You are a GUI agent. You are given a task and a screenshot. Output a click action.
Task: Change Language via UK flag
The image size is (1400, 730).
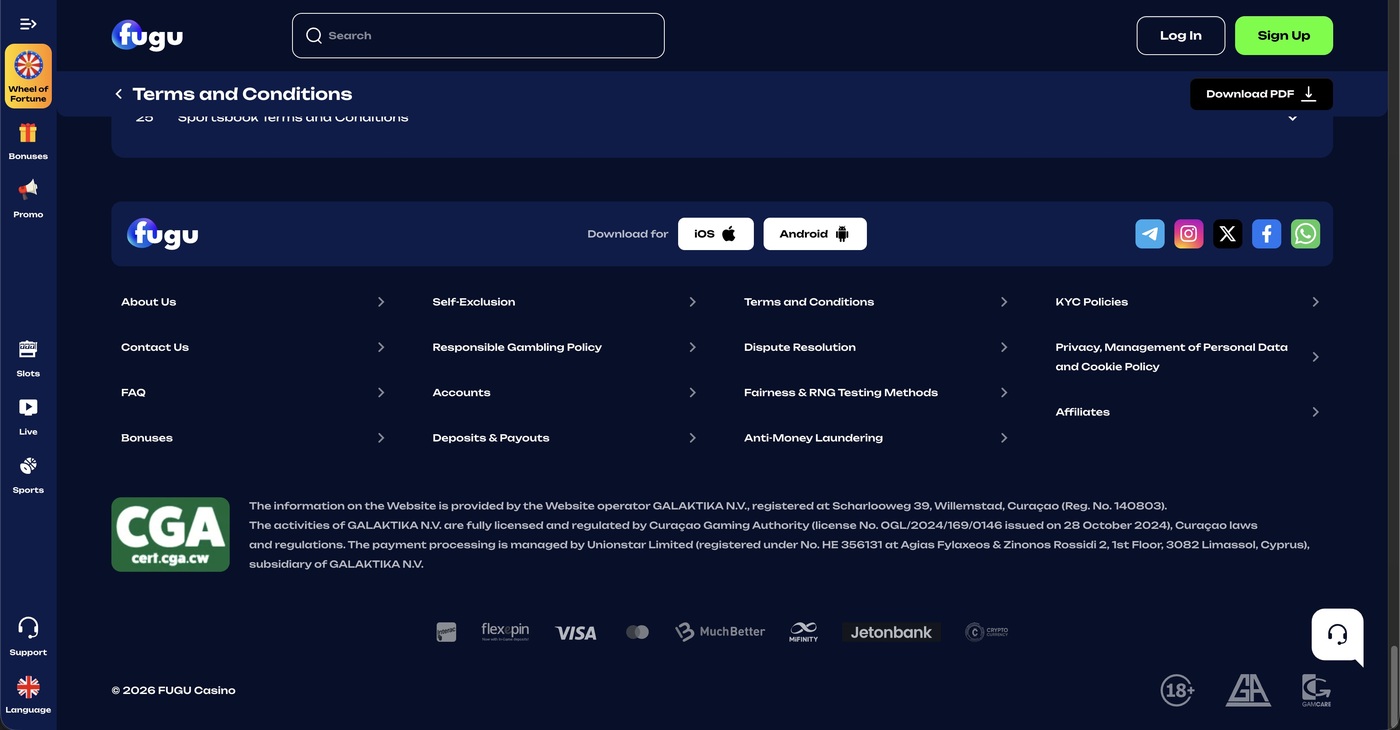(x=28, y=695)
